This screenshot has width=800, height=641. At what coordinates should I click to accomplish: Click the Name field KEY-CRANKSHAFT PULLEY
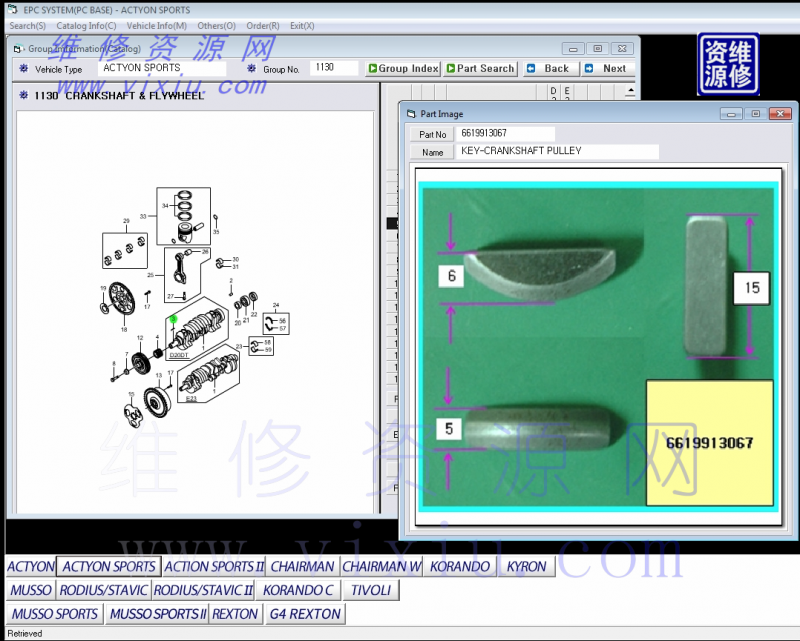click(557, 151)
